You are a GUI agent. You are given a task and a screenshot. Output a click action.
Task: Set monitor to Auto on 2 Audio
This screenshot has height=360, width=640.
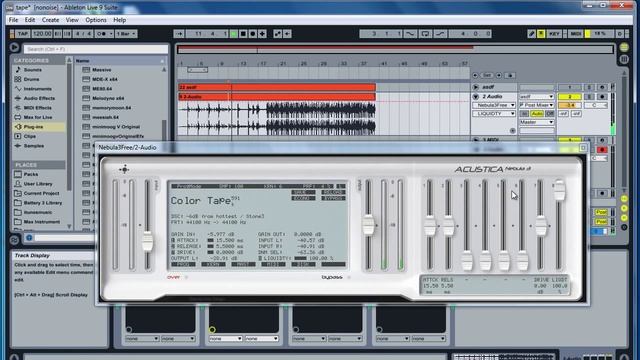coord(537,114)
